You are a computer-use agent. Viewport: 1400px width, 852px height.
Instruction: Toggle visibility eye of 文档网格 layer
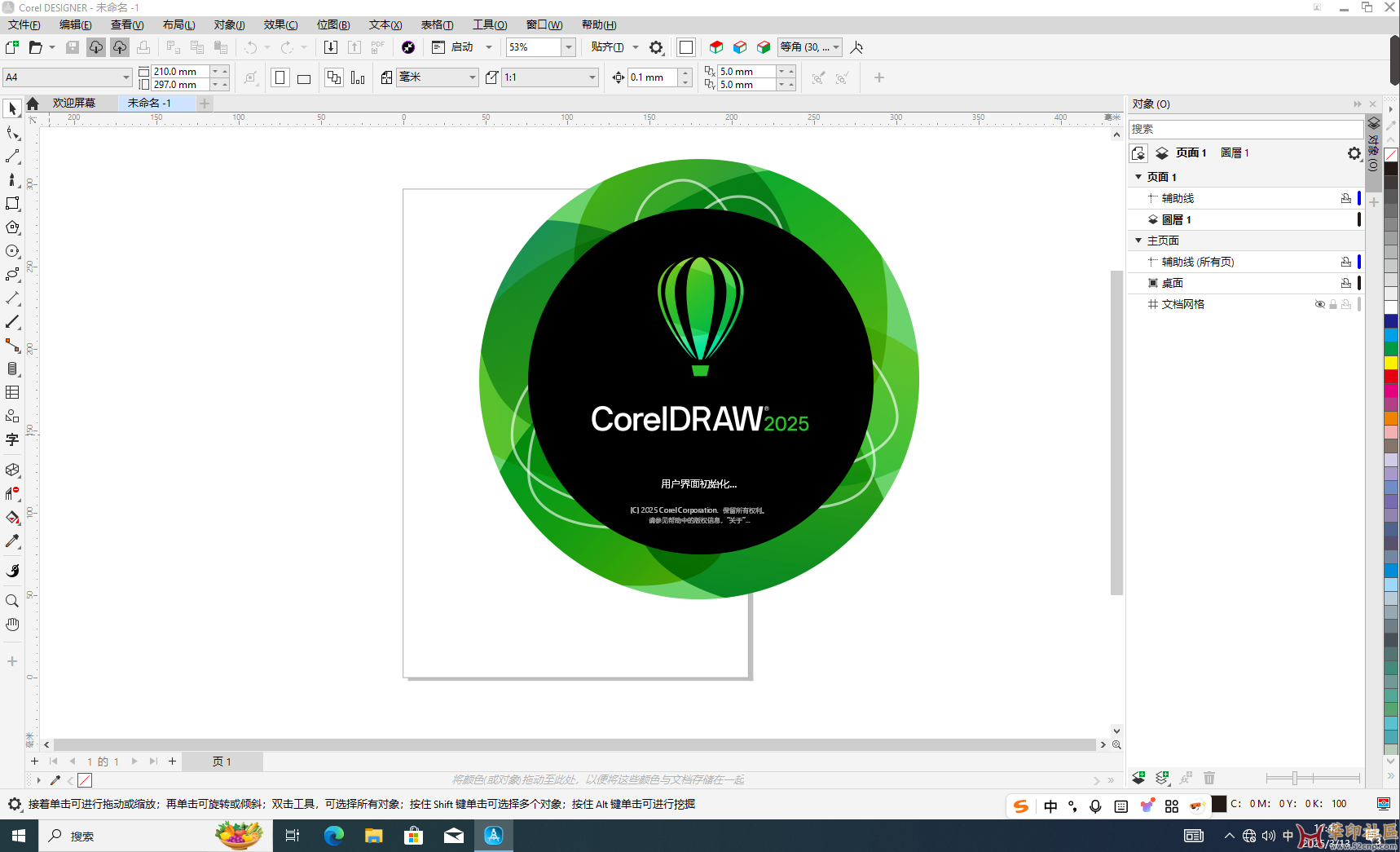(1320, 304)
